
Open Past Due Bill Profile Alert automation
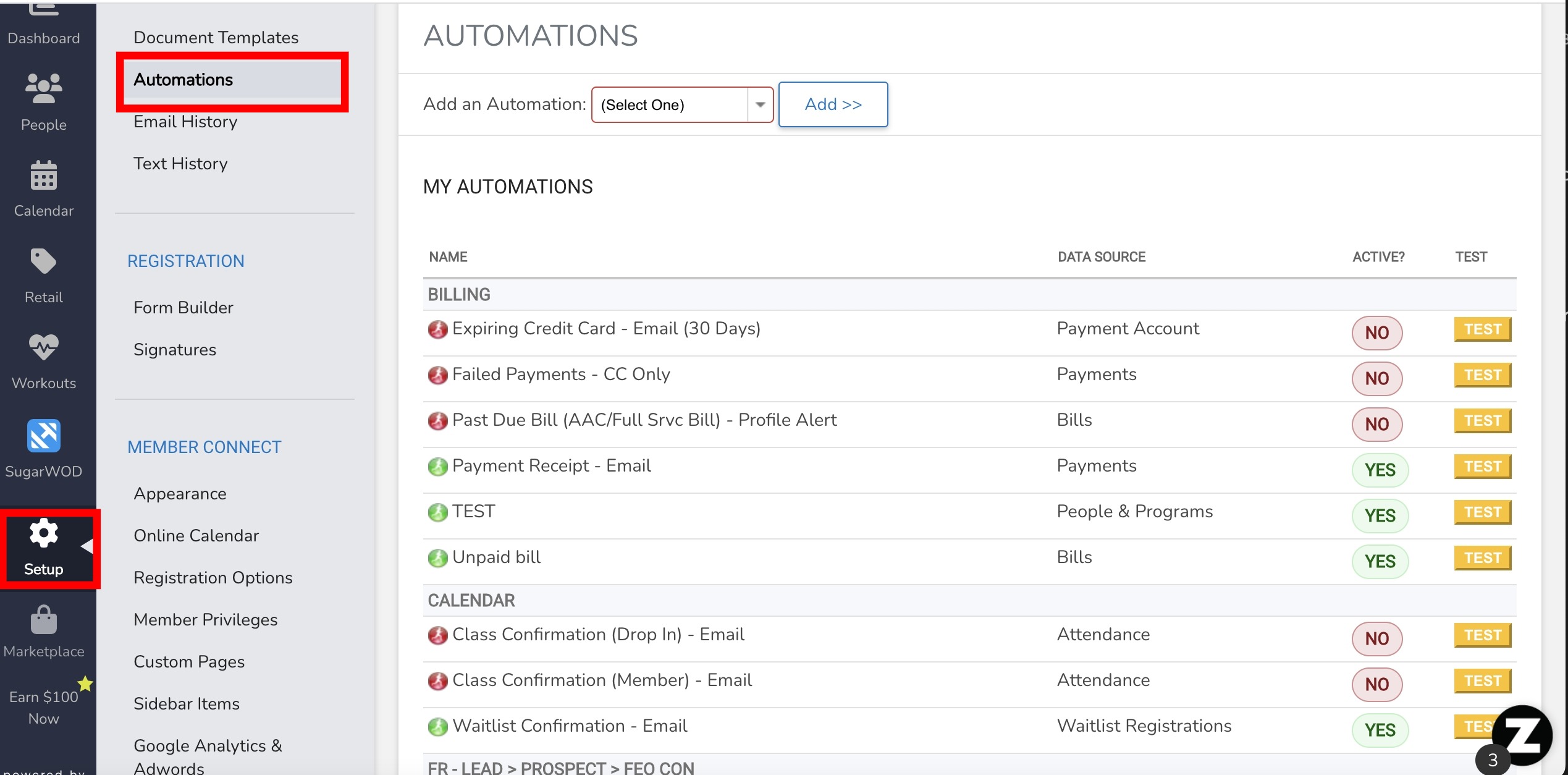[x=644, y=420]
